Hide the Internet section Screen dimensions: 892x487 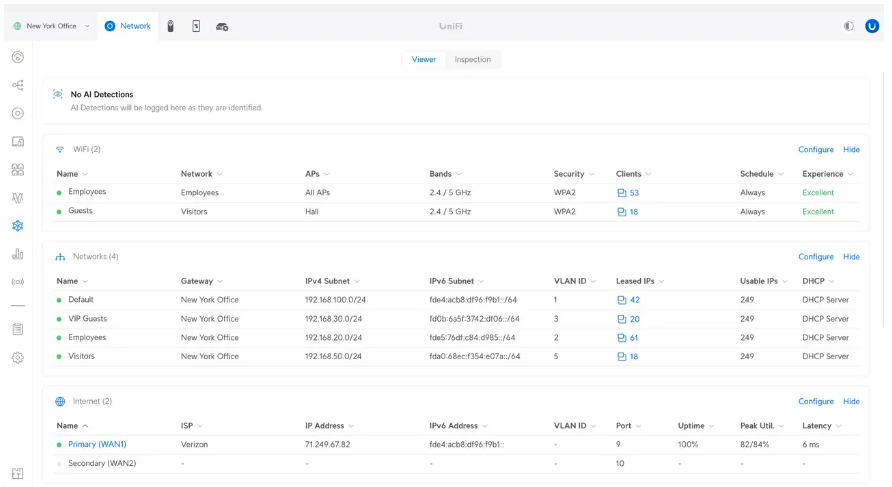click(851, 402)
